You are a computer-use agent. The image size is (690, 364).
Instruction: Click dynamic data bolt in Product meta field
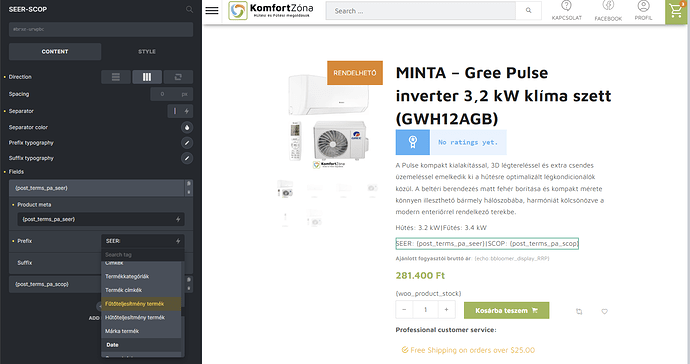tap(178, 219)
